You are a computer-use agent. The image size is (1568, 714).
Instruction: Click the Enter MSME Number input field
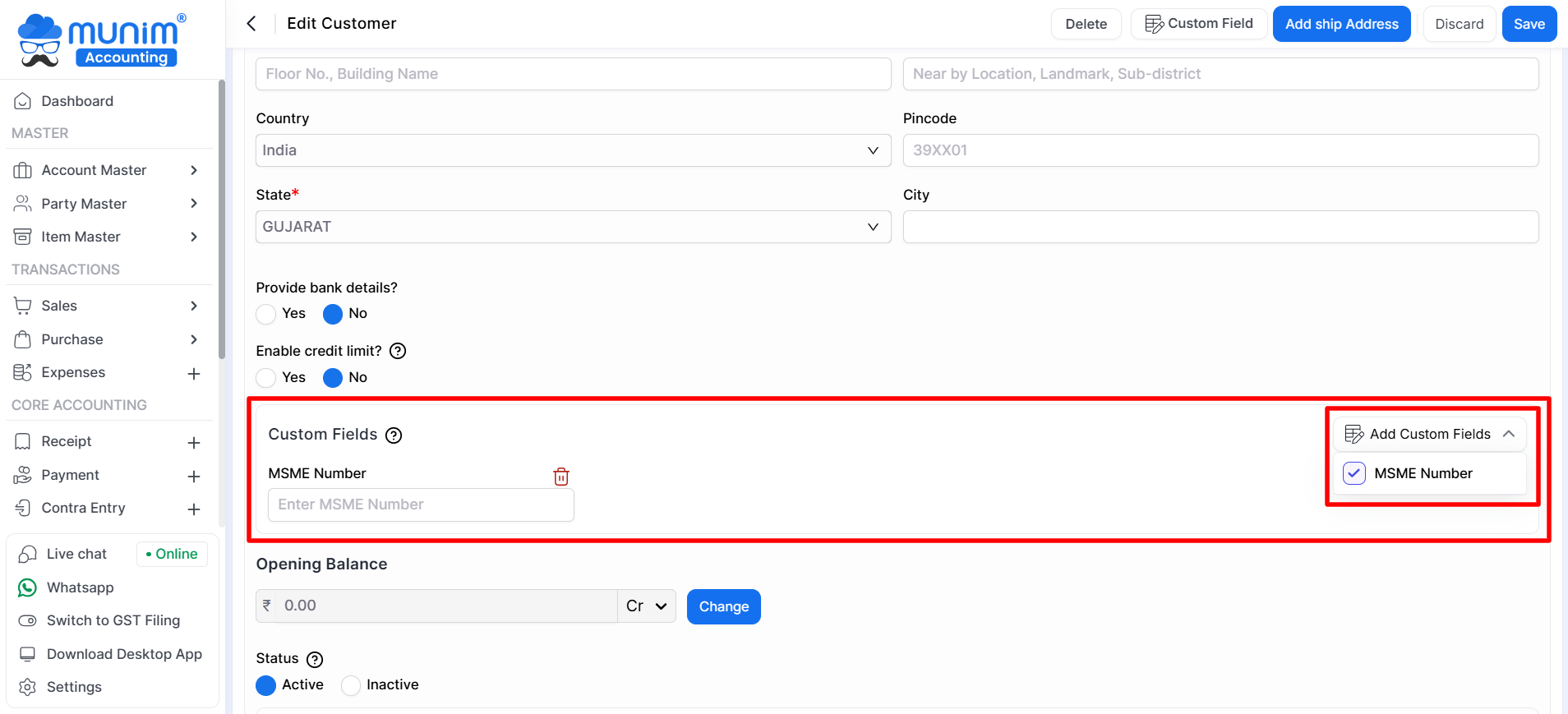pyautogui.click(x=421, y=504)
